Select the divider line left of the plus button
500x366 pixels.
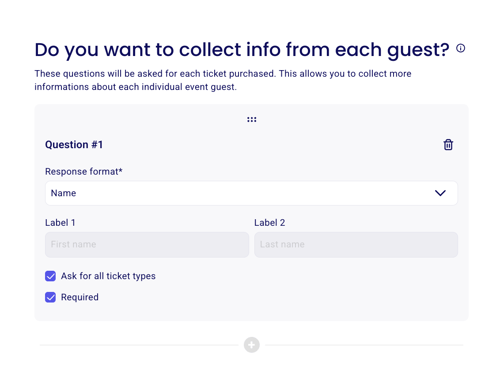[139, 345]
